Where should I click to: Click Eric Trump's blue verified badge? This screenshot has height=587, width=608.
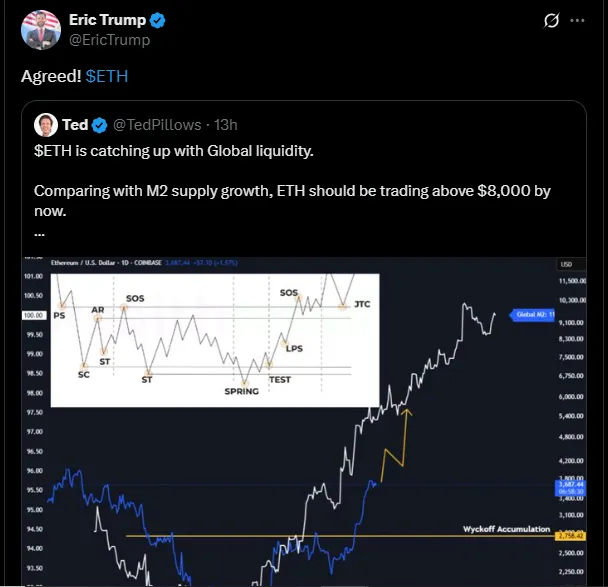coord(157,21)
